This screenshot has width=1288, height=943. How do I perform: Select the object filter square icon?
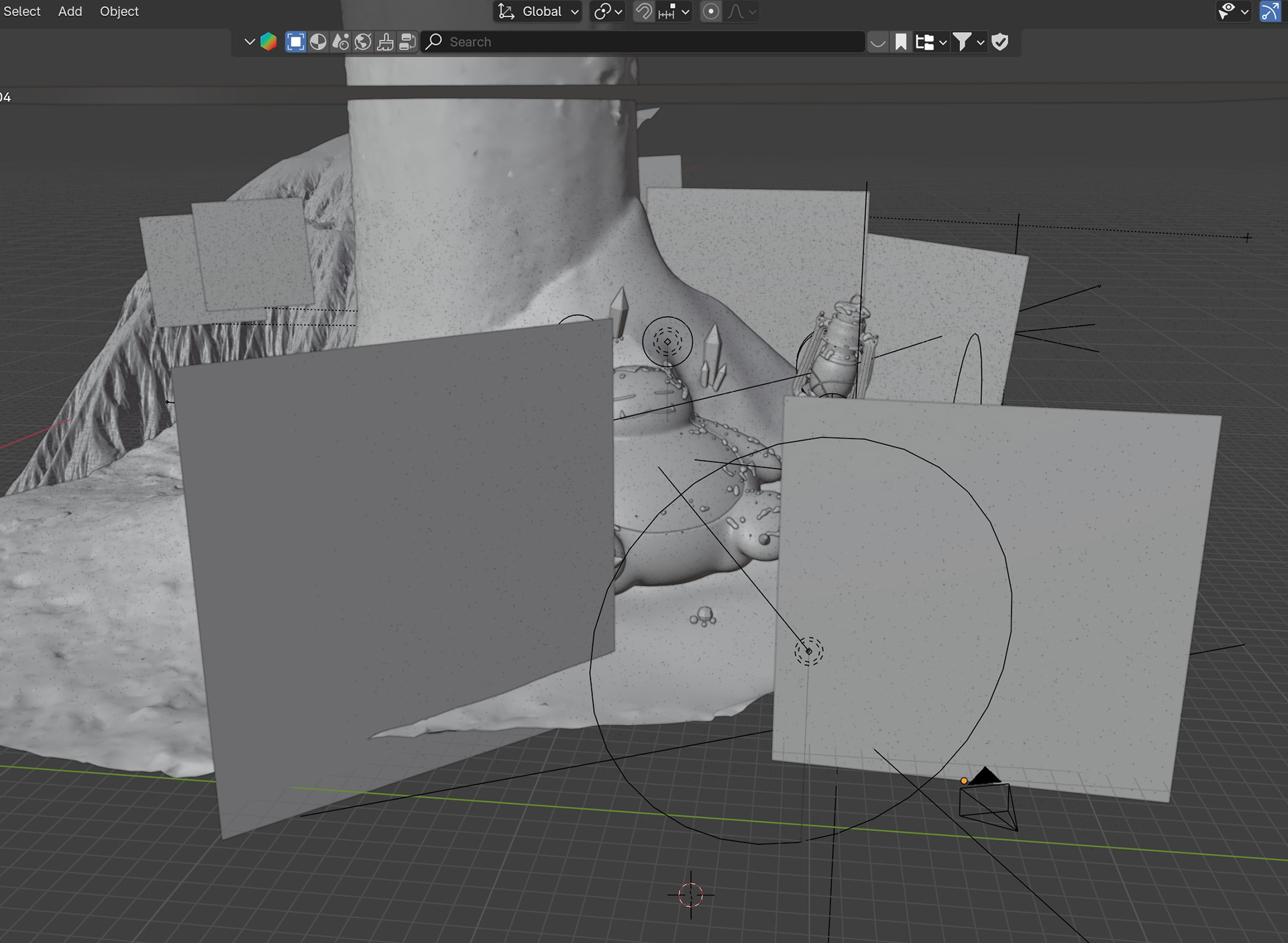[295, 42]
